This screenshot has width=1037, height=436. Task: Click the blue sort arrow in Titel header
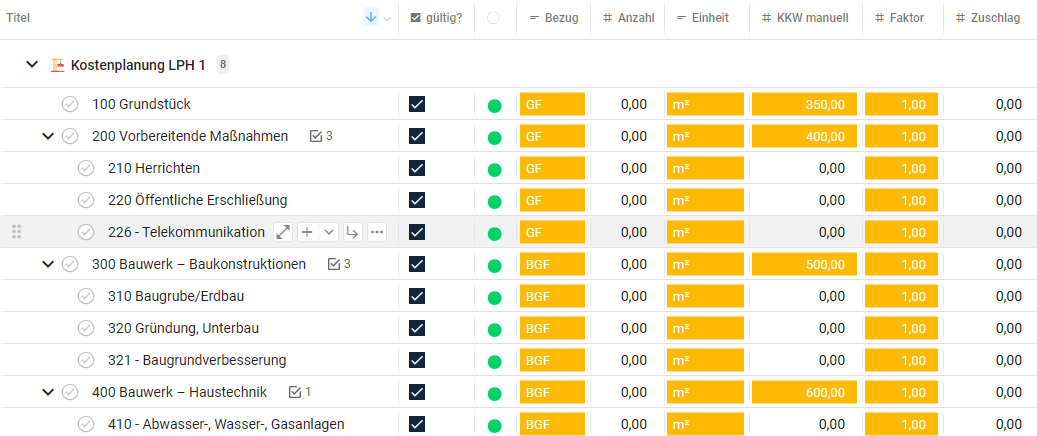click(x=371, y=18)
